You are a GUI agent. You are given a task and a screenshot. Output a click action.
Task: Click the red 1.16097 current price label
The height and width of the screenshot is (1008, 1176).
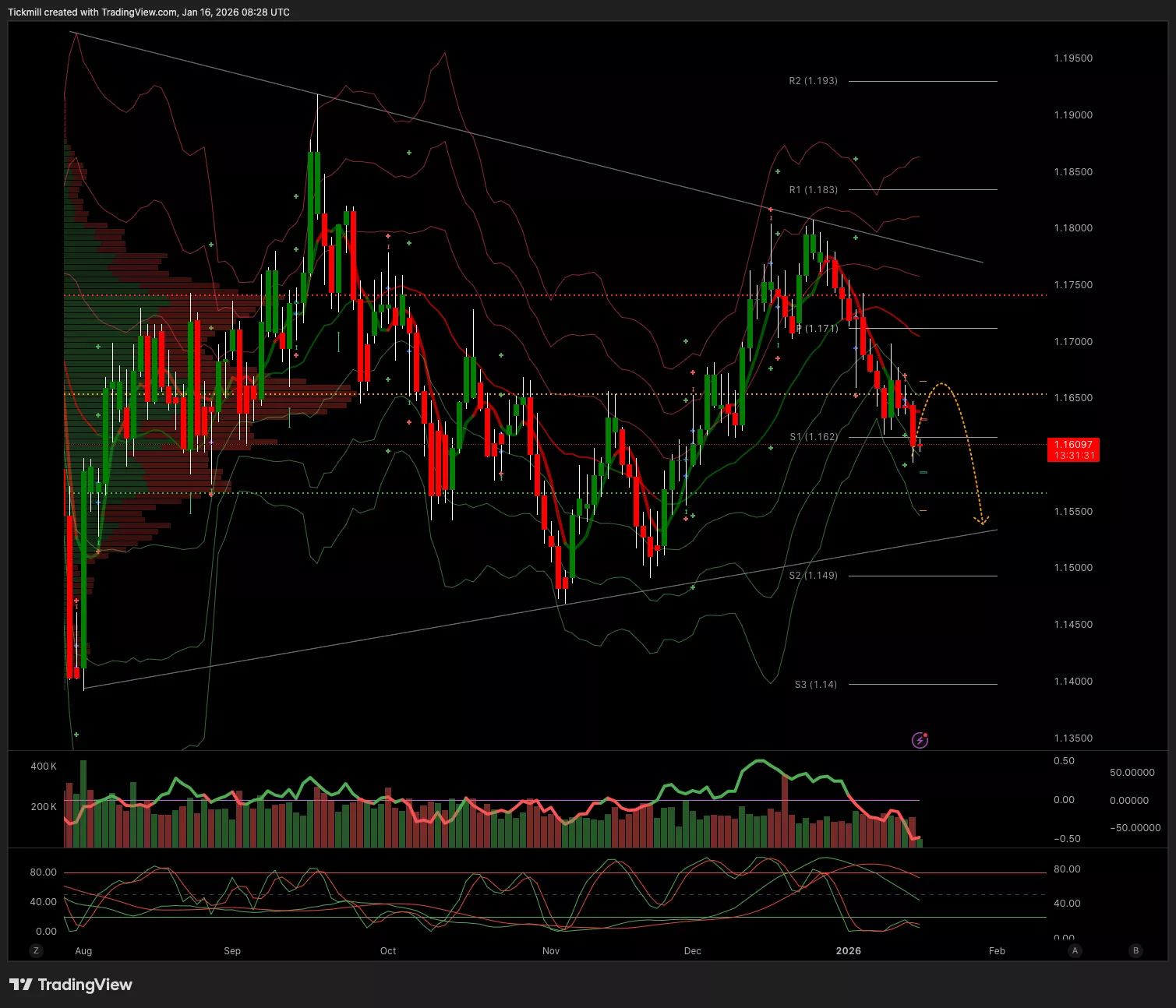1073,449
